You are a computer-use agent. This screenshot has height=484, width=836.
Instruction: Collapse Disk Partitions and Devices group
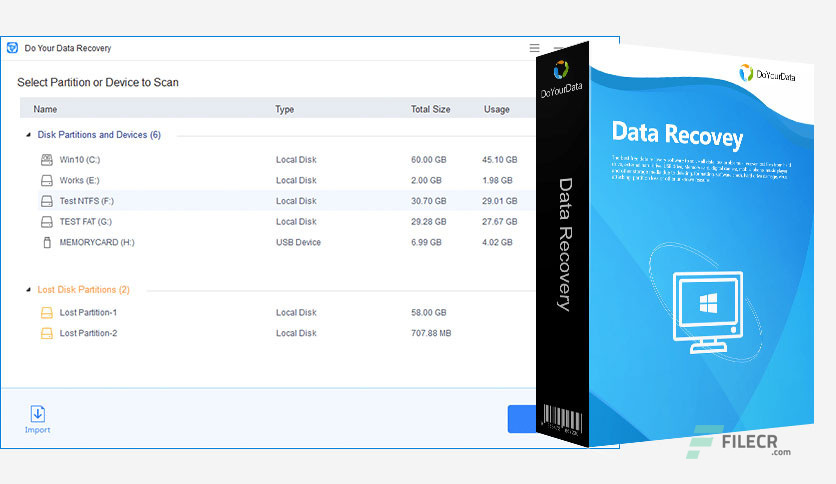tap(28, 135)
